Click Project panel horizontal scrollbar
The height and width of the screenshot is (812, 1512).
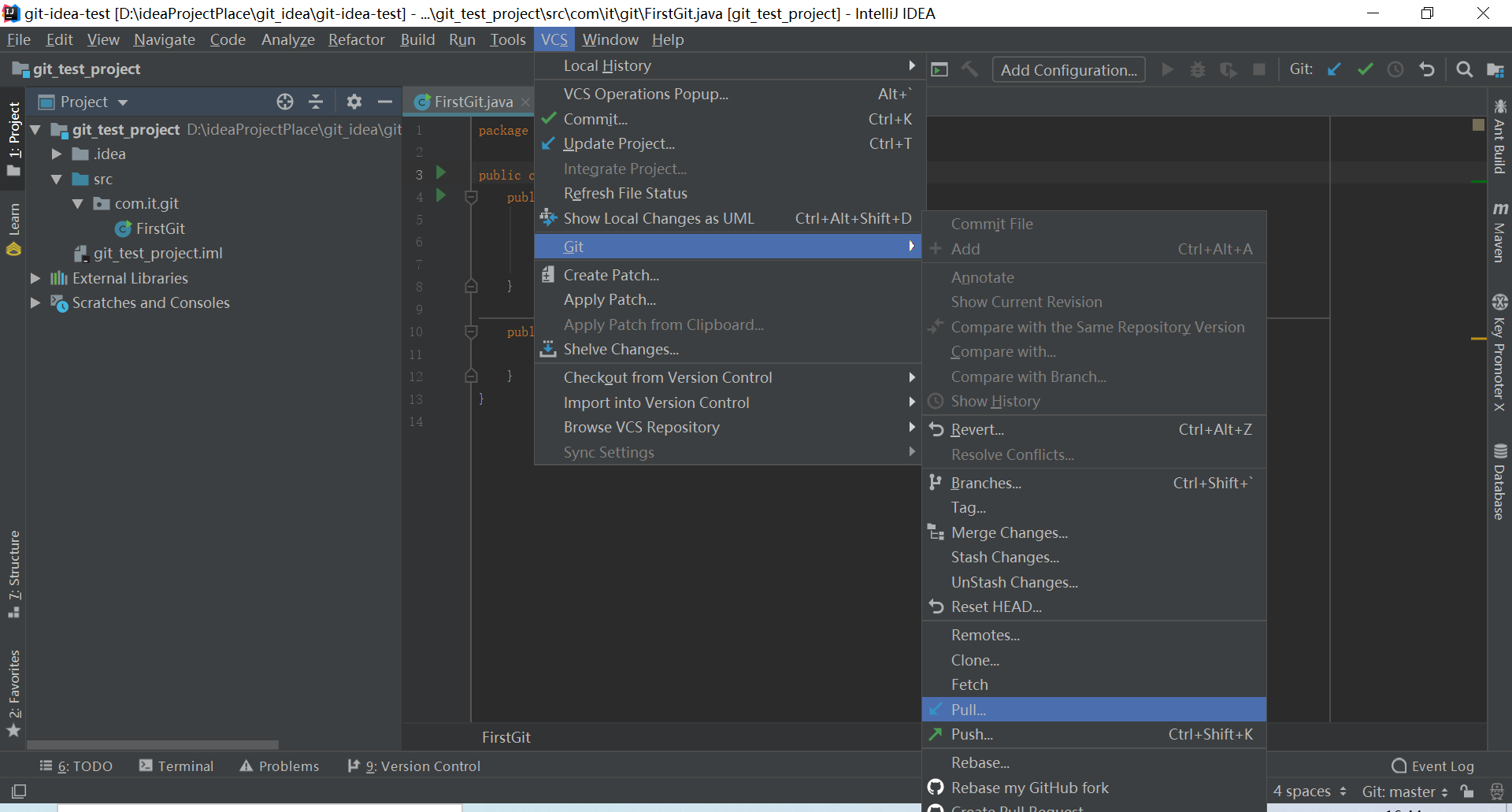pyautogui.click(x=153, y=744)
